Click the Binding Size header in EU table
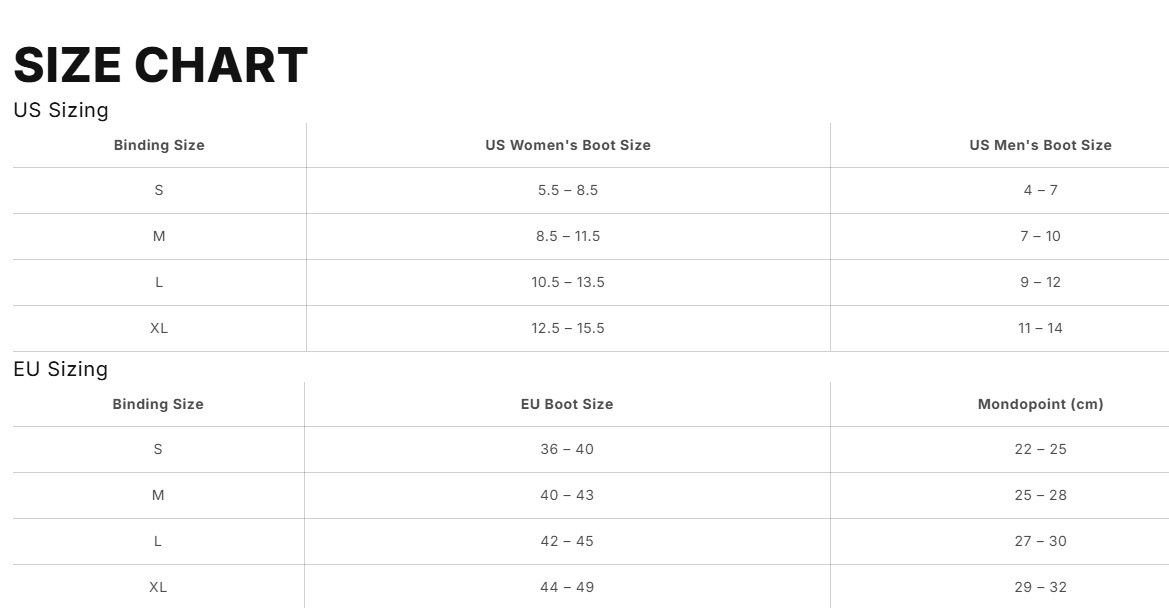The height and width of the screenshot is (608, 1169). (158, 404)
